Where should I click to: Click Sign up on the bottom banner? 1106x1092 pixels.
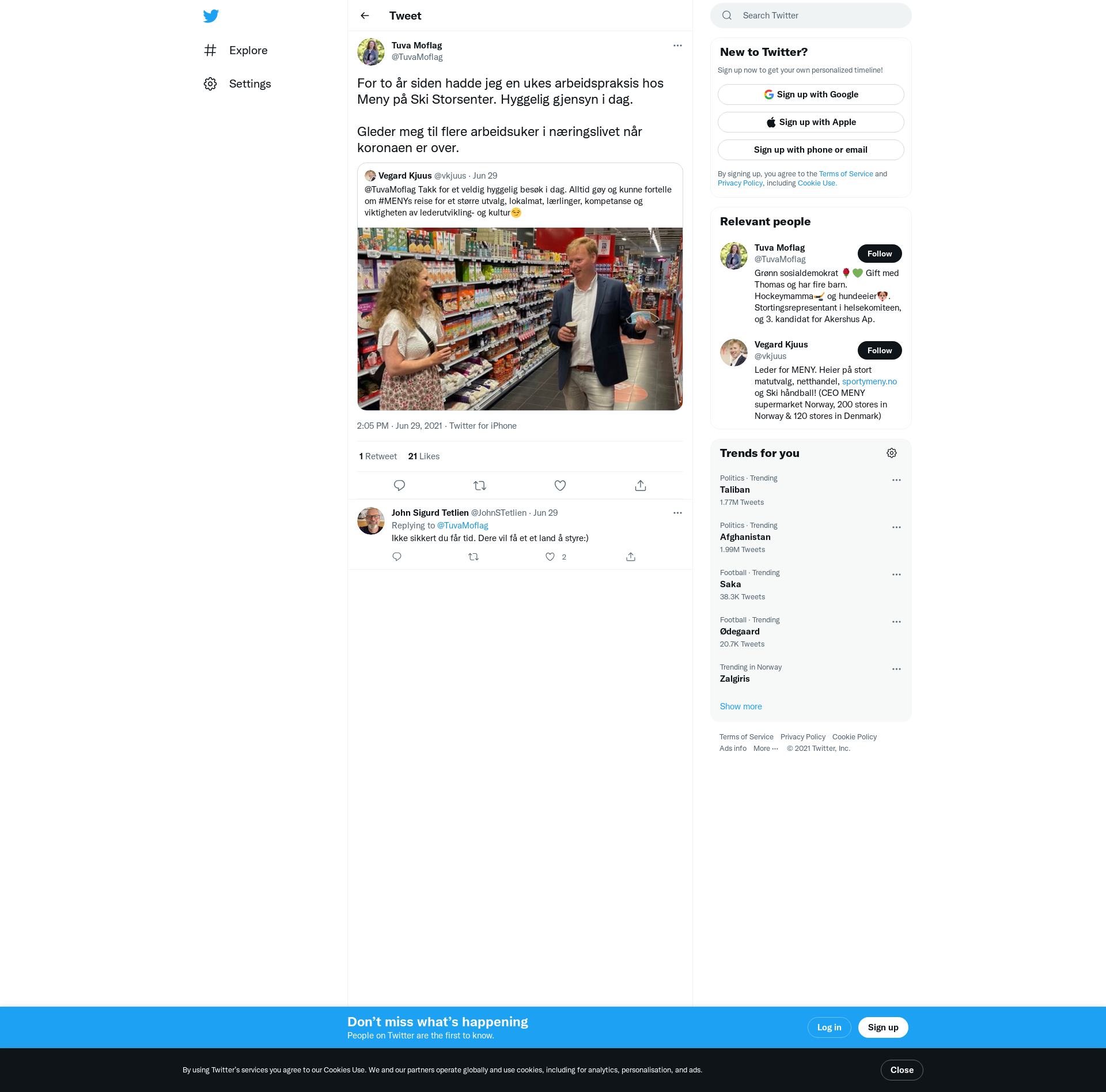[x=883, y=1027]
